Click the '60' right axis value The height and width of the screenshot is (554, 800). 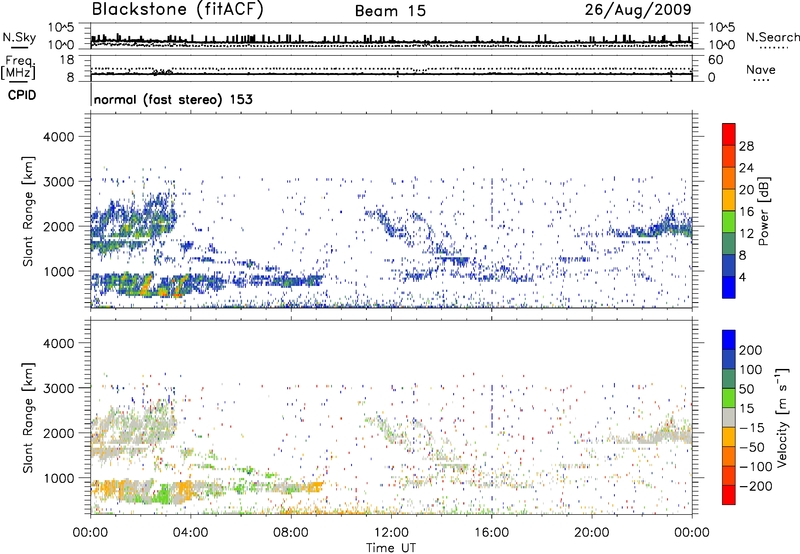pos(715,60)
